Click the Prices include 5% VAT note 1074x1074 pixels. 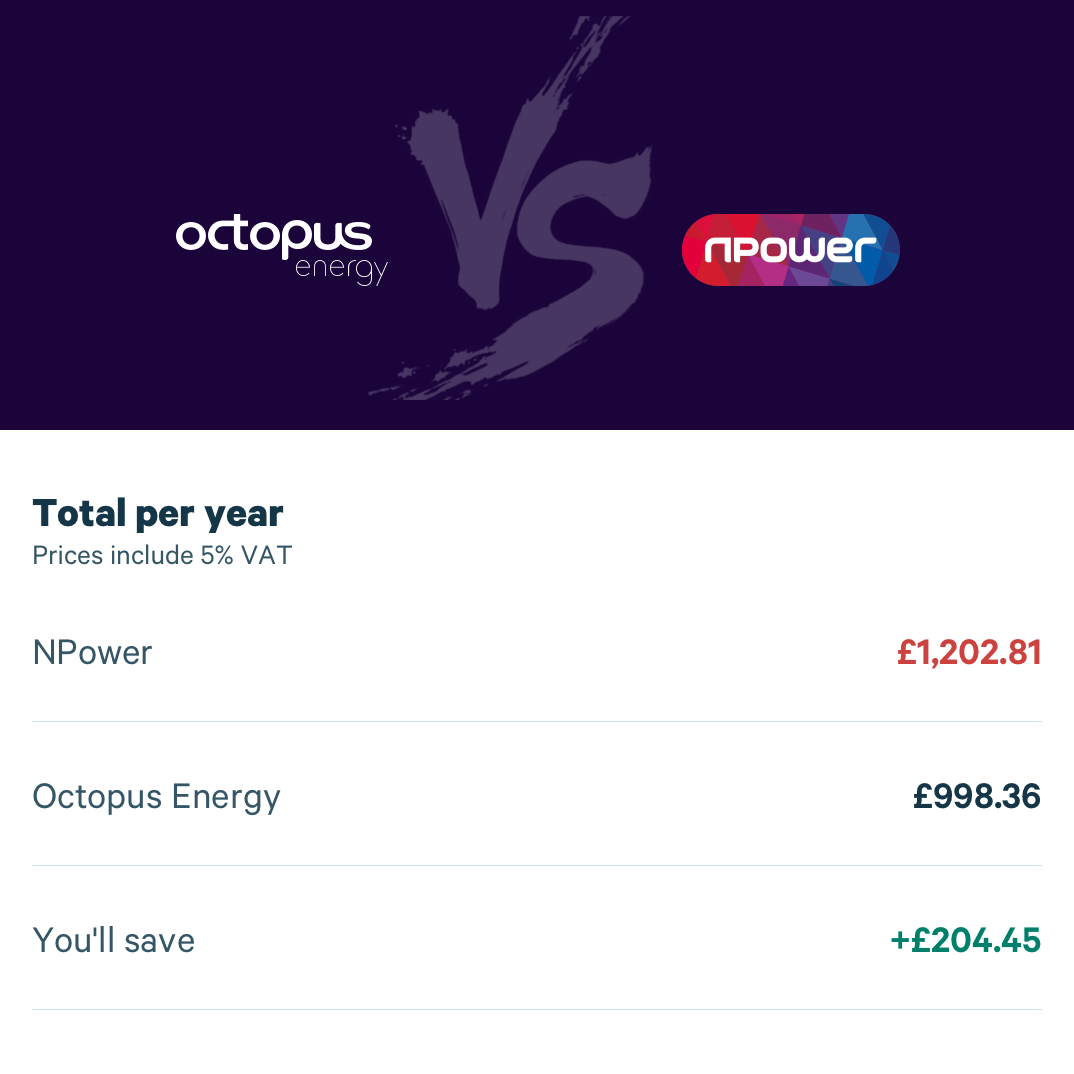[162, 555]
